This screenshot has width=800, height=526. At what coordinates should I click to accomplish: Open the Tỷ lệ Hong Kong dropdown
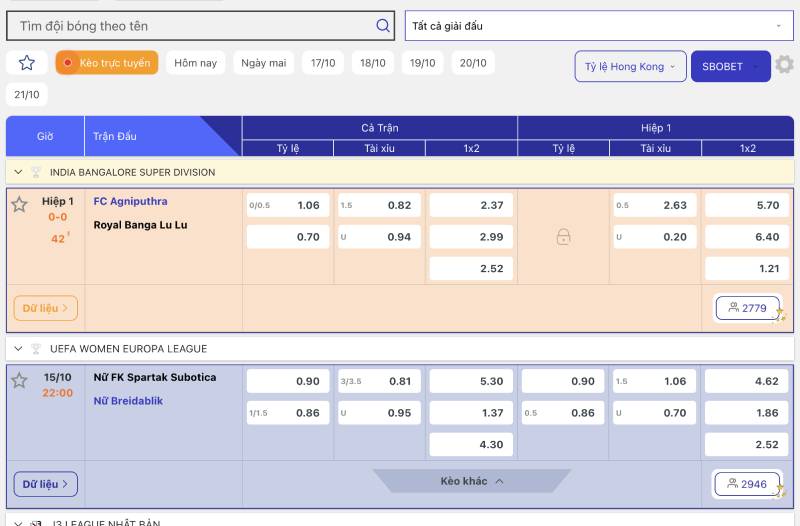[x=630, y=66]
